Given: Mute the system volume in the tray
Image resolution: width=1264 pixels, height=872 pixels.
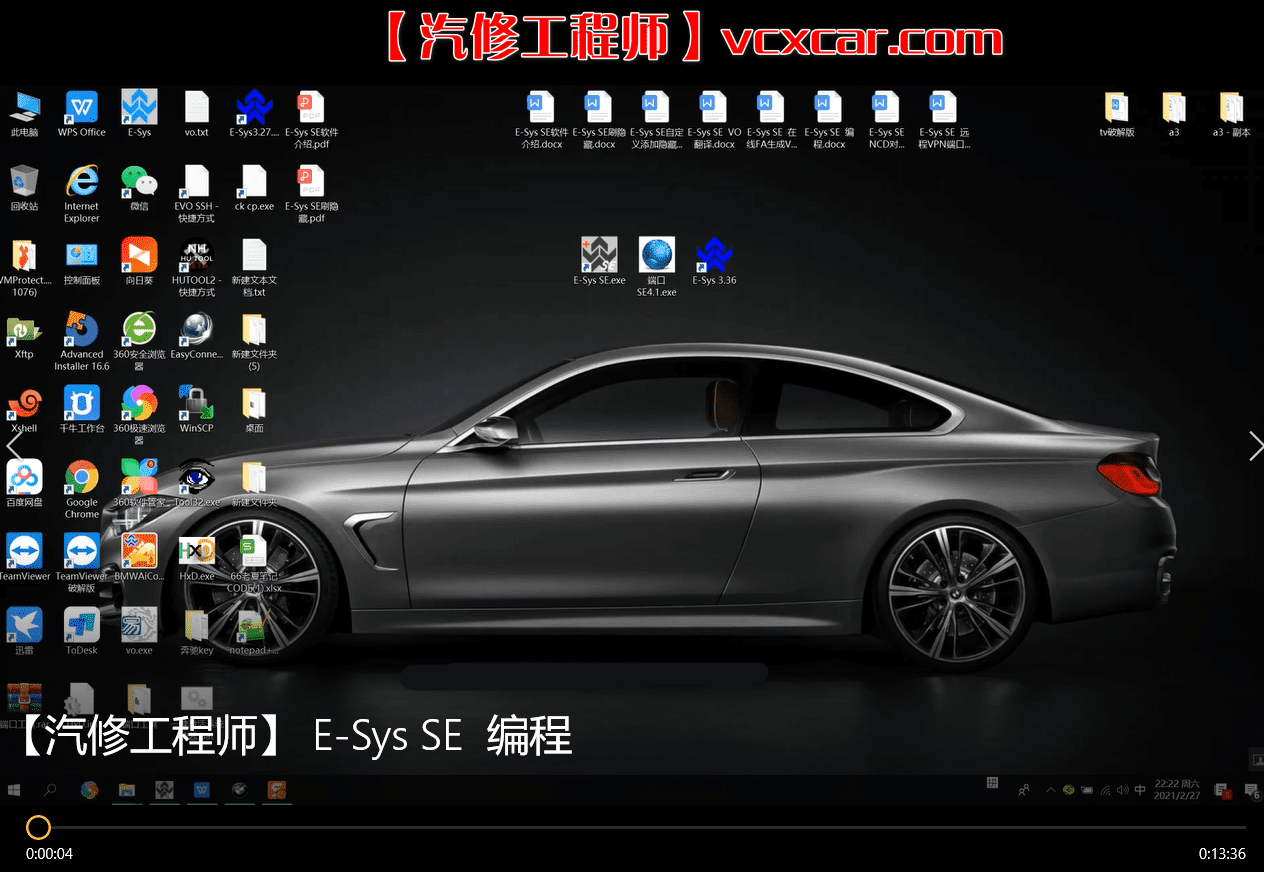Looking at the screenshot, I should click(x=1122, y=790).
